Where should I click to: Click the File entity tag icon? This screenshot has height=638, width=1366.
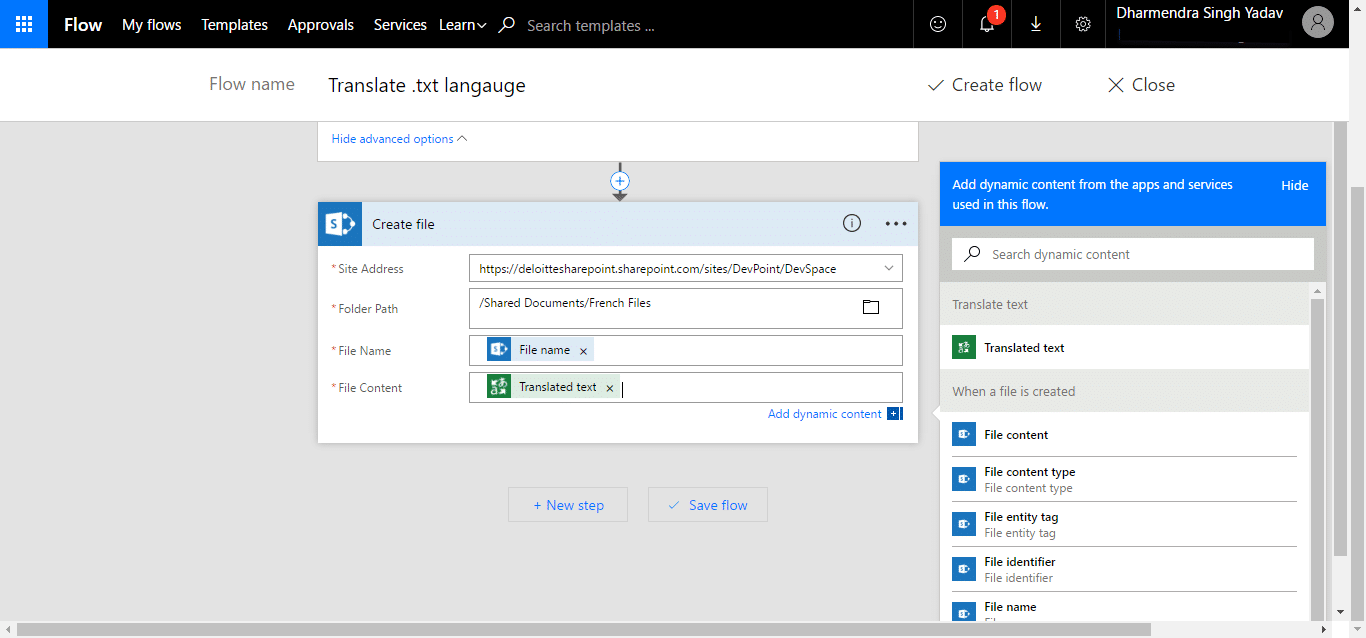[964, 525]
